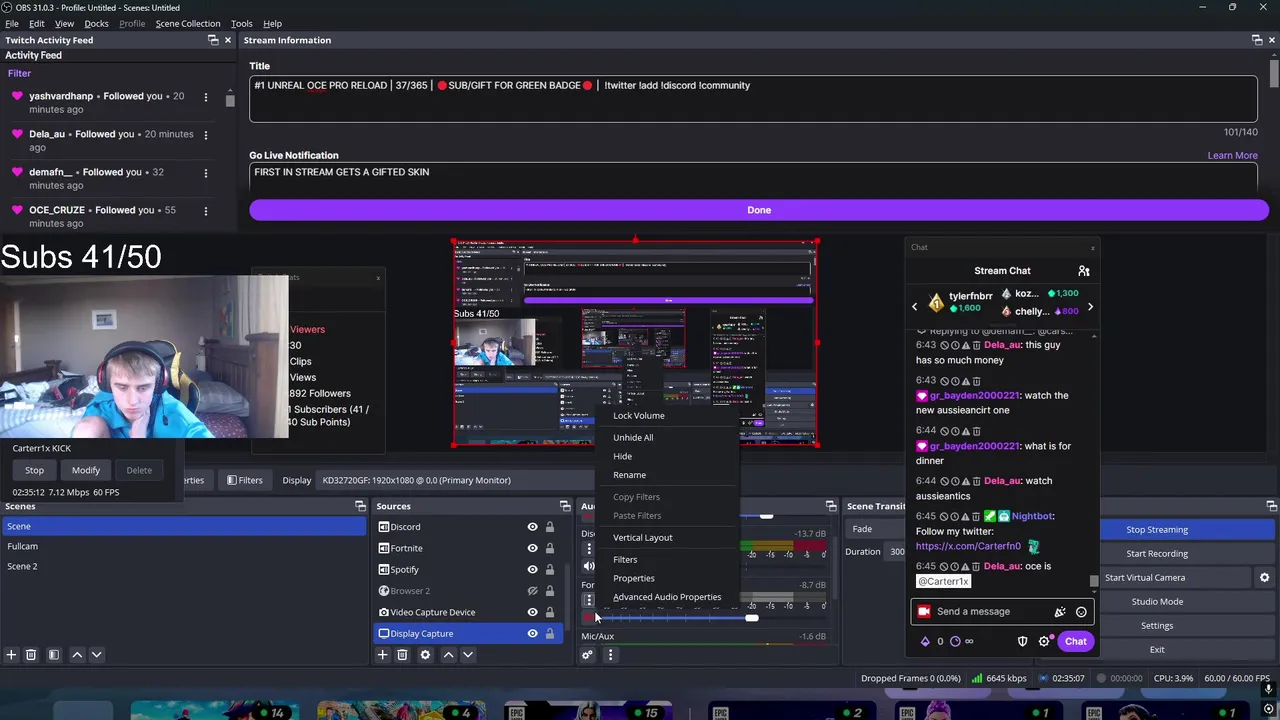Open options for Dela_au follow event
The height and width of the screenshot is (720, 1280).
click(x=206, y=135)
